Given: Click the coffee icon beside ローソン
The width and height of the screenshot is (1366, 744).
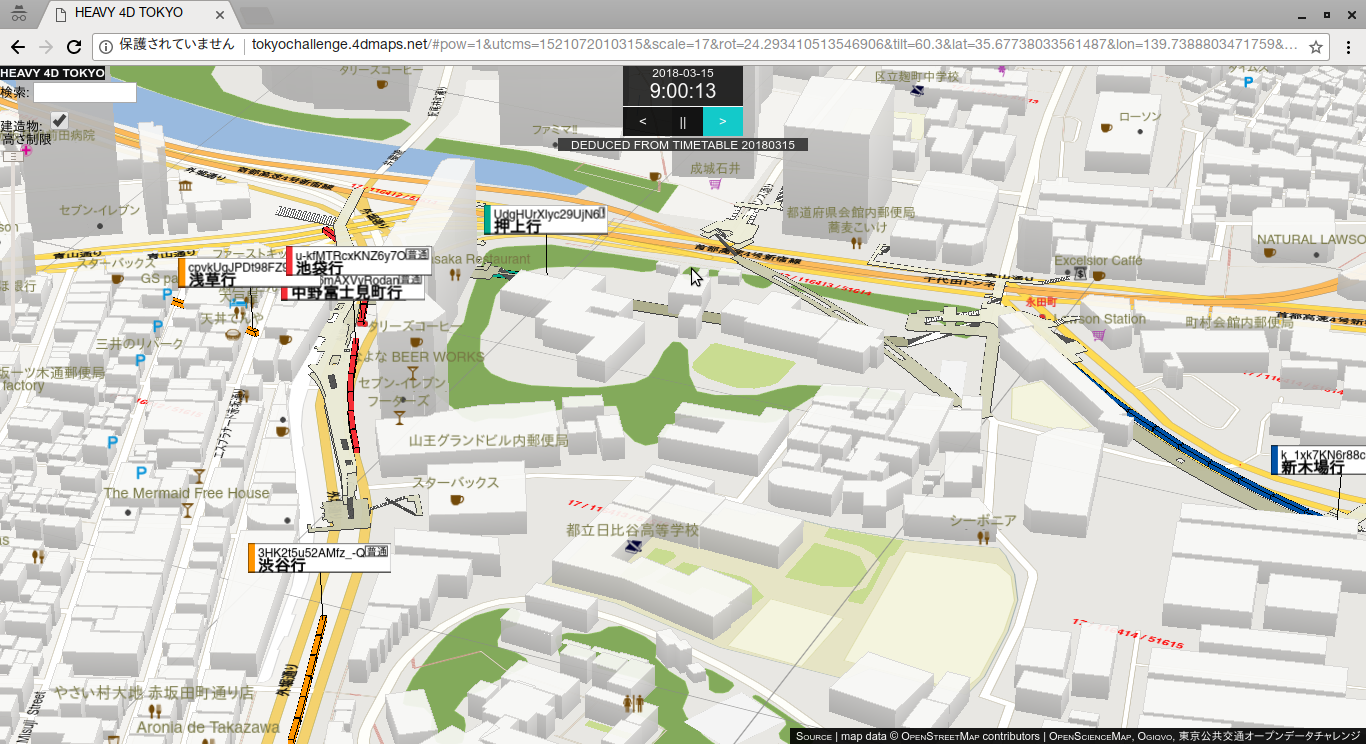Looking at the screenshot, I should coord(1106,128).
